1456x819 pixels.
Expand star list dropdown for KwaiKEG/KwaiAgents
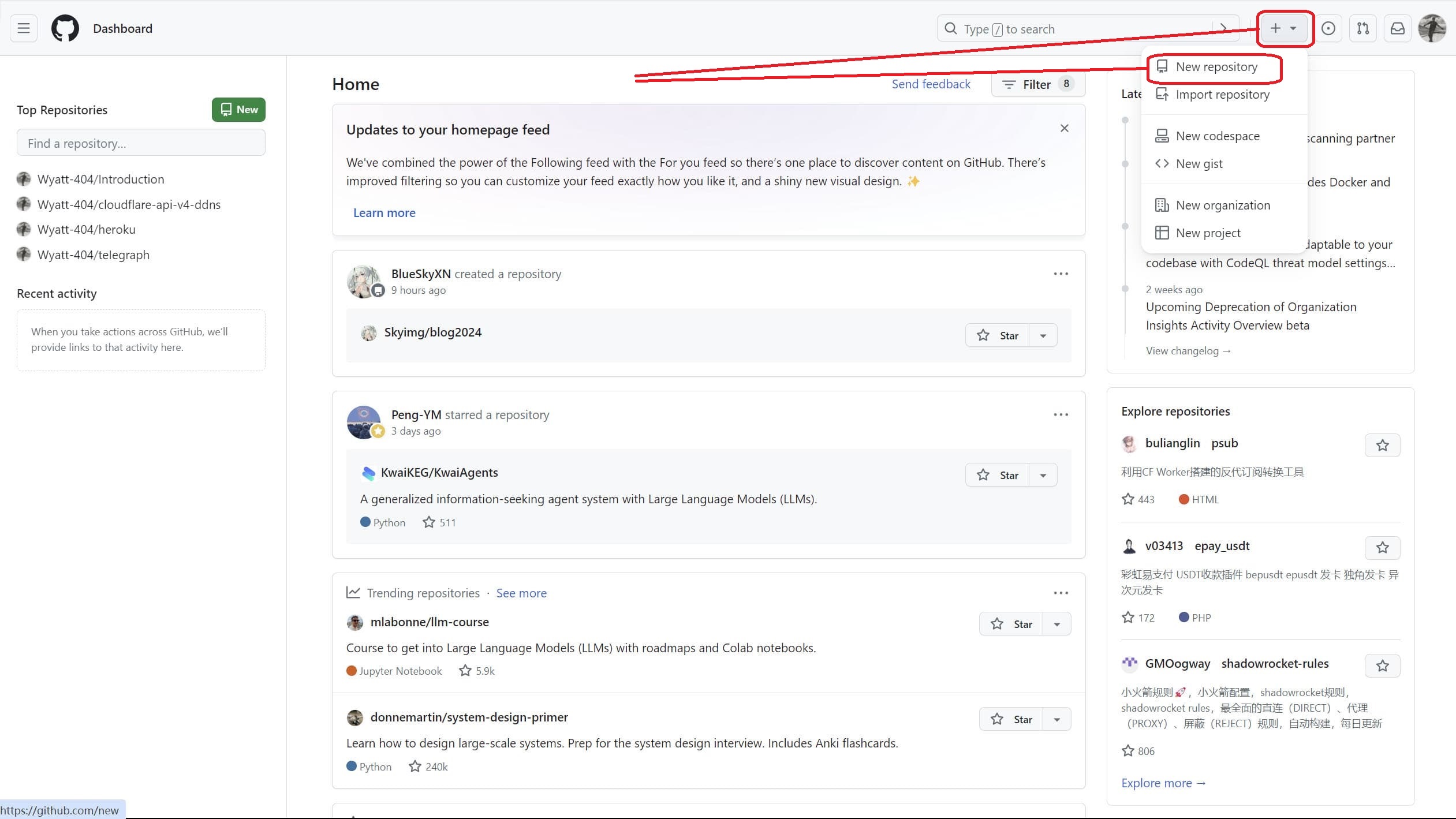click(x=1043, y=475)
